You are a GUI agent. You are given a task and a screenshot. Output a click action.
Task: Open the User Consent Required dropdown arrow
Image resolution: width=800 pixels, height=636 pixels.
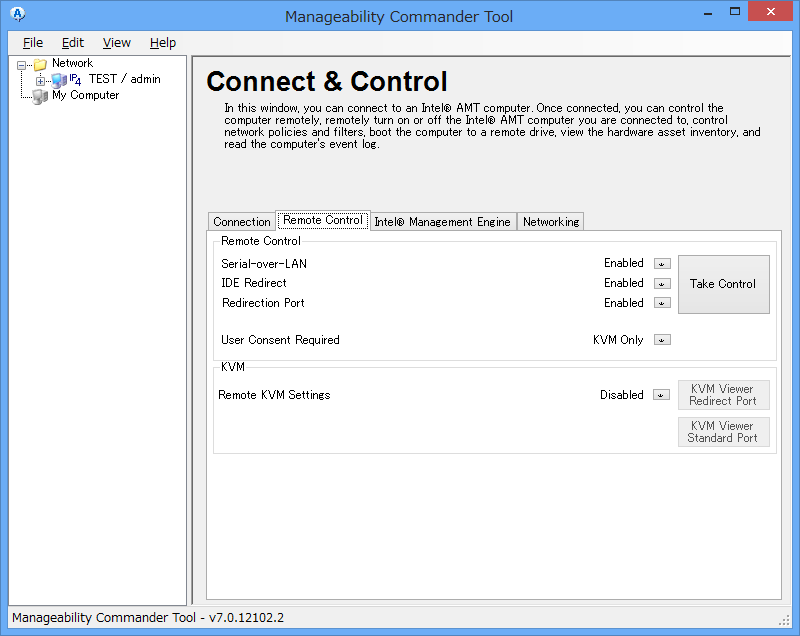[662, 340]
